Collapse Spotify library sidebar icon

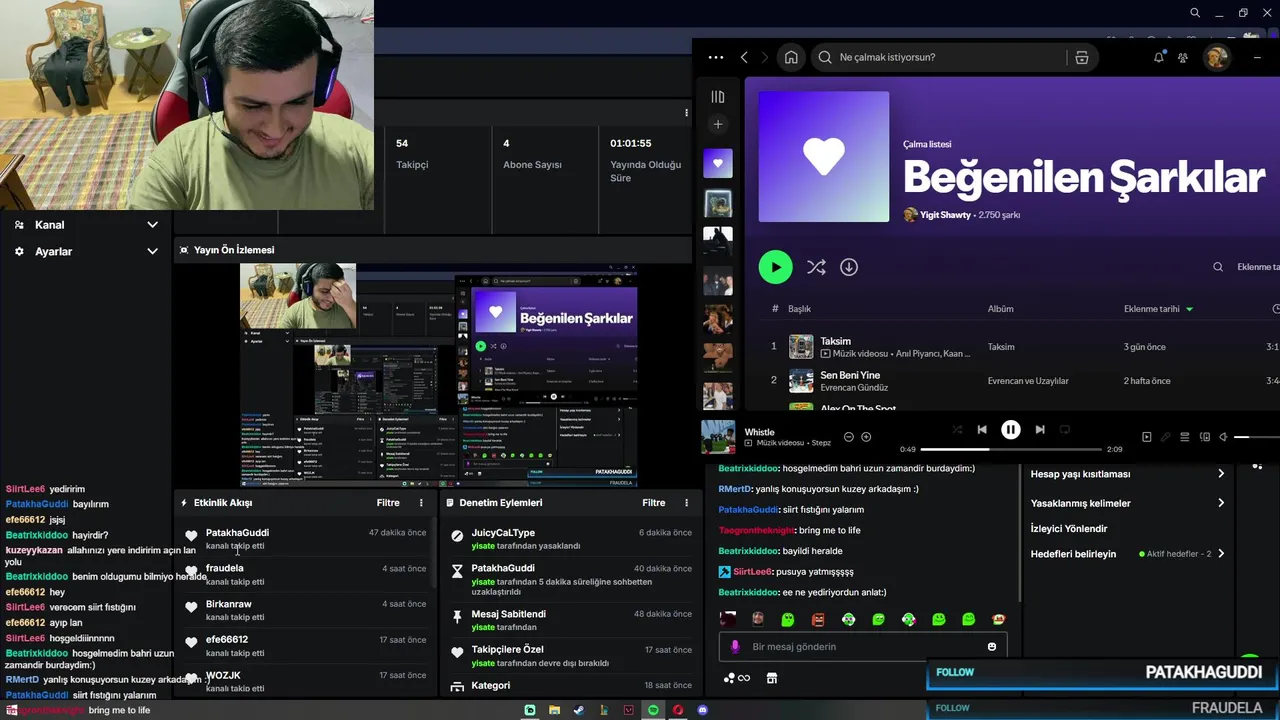pos(717,97)
